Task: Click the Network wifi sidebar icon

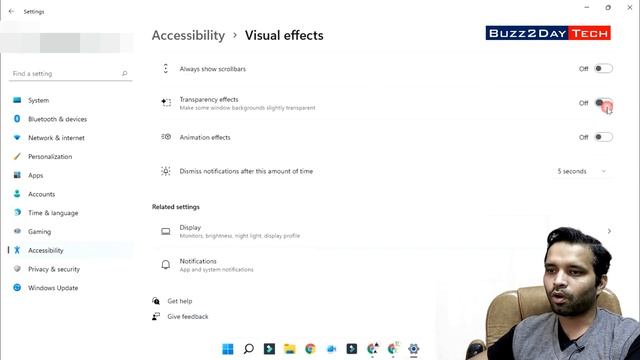Action: [17, 138]
